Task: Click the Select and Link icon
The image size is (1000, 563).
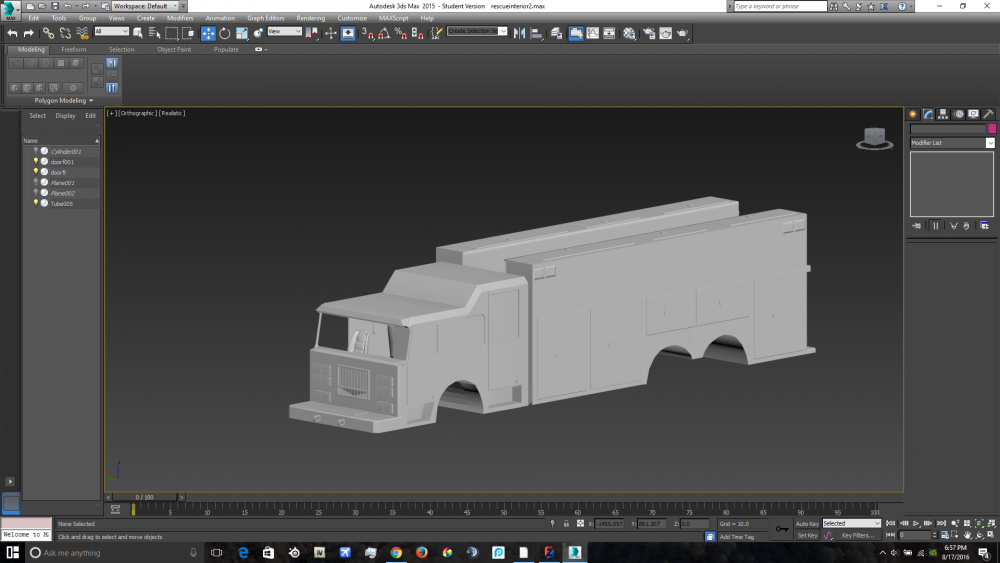Action: pos(47,33)
